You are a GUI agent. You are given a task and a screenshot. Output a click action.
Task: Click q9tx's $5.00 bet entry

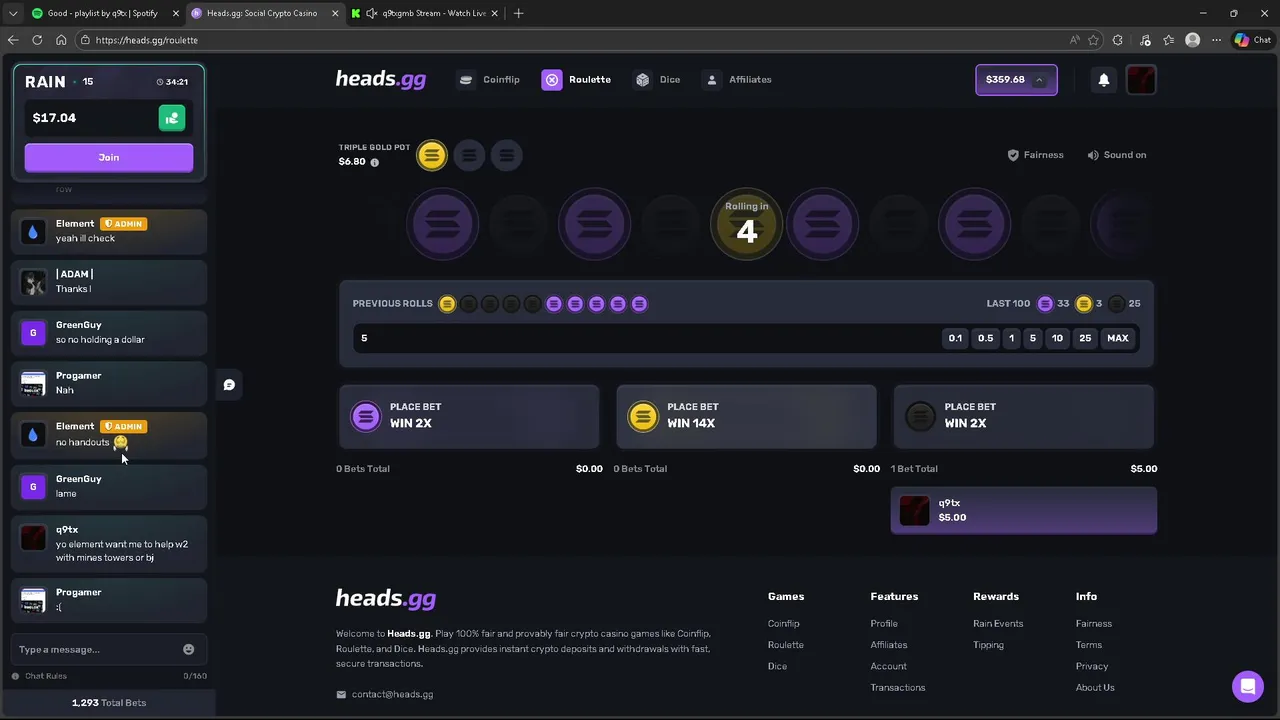[1024, 510]
